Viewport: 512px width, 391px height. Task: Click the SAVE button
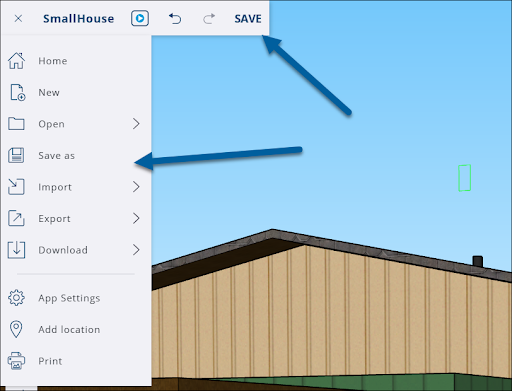[248, 19]
